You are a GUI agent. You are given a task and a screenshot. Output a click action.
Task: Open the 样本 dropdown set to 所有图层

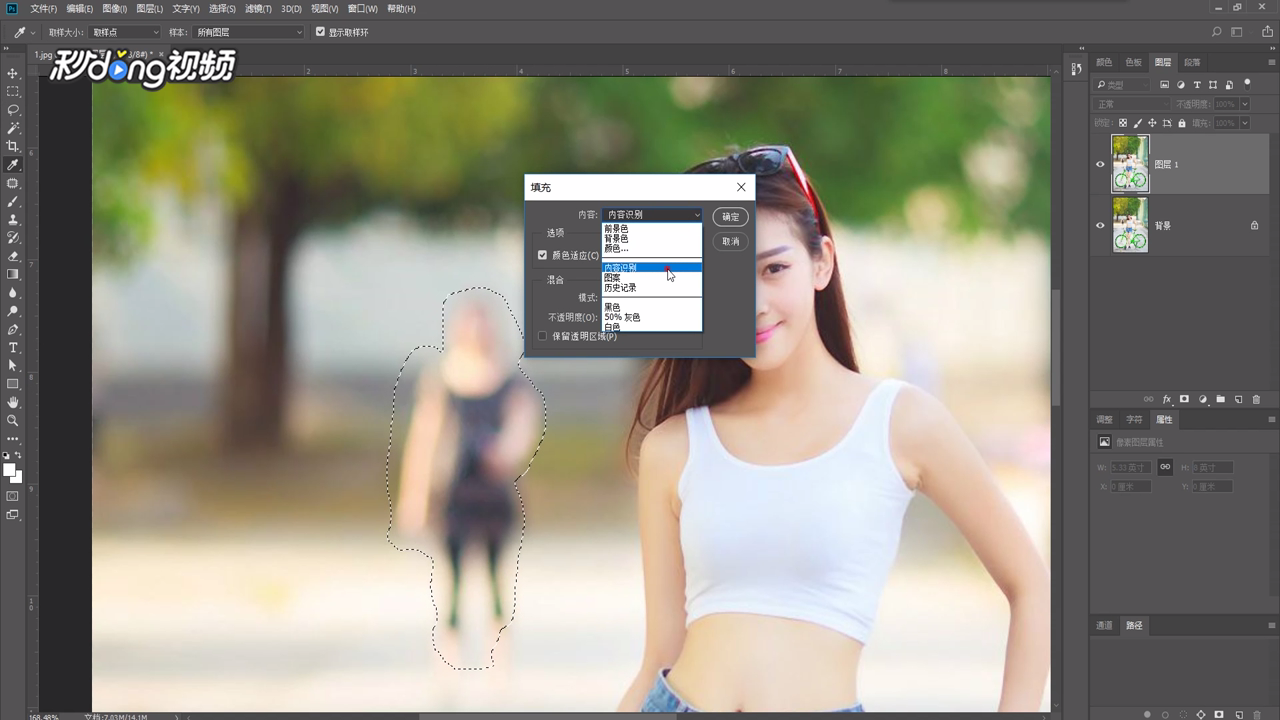(x=249, y=32)
